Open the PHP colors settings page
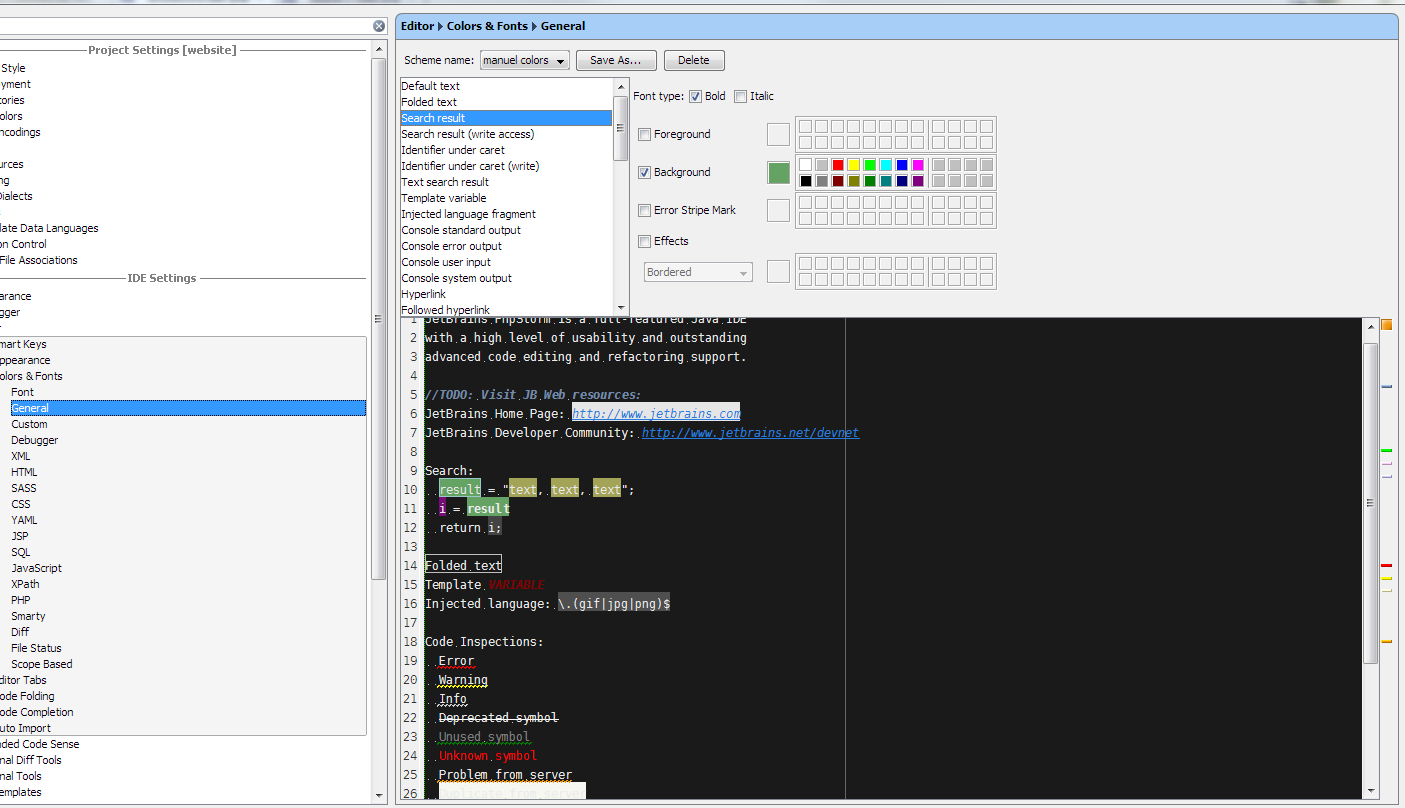The image size is (1405, 808). pos(21,600)
